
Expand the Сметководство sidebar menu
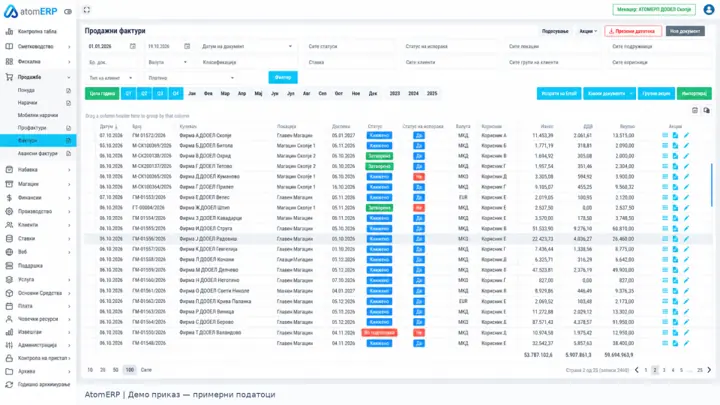tap(69, 47)
